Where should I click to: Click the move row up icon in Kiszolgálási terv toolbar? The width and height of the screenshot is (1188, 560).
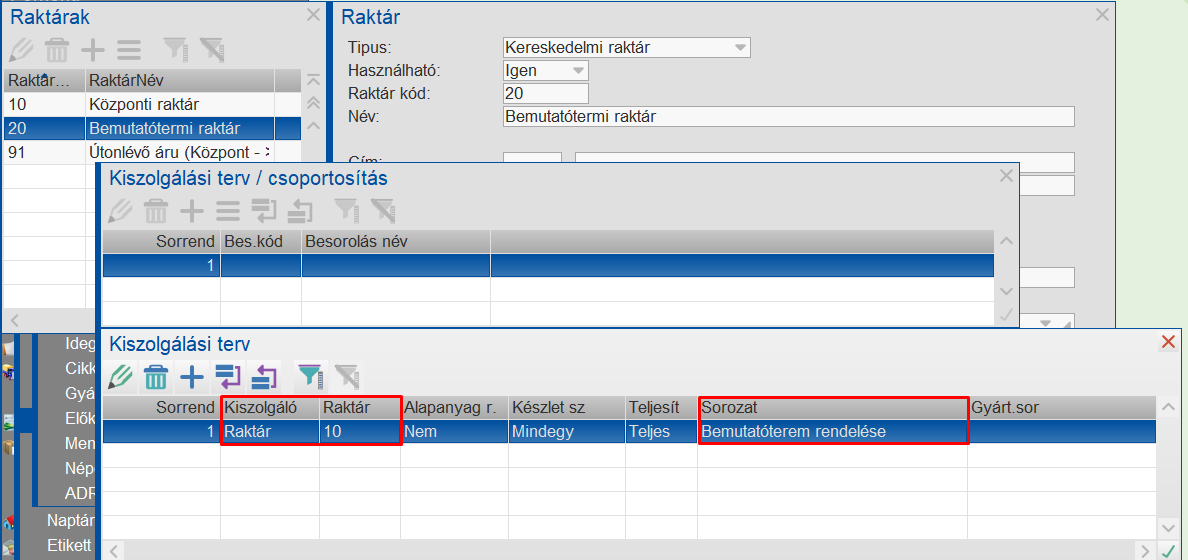264,376
